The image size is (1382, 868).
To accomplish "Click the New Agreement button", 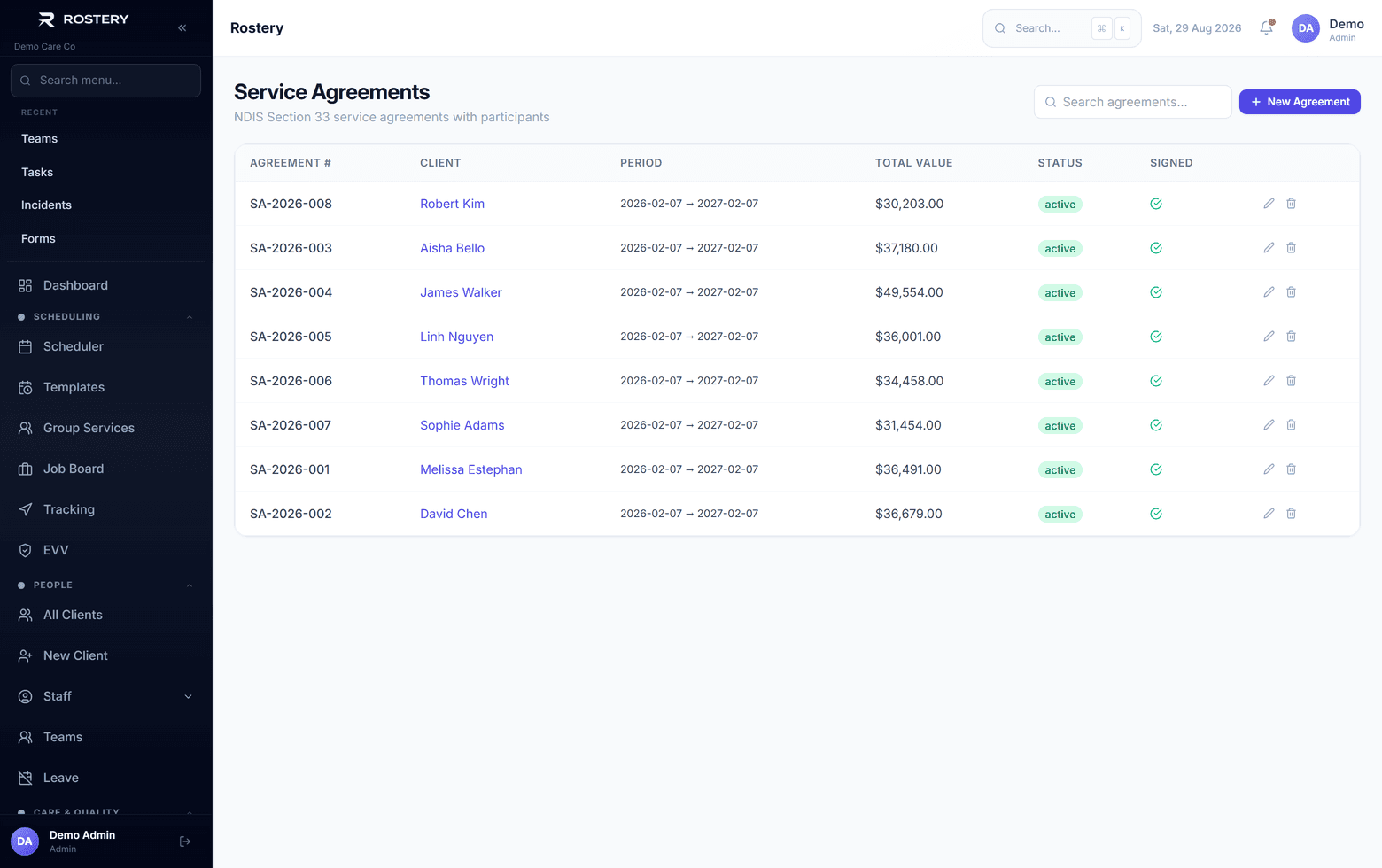I will (1300, 102).
